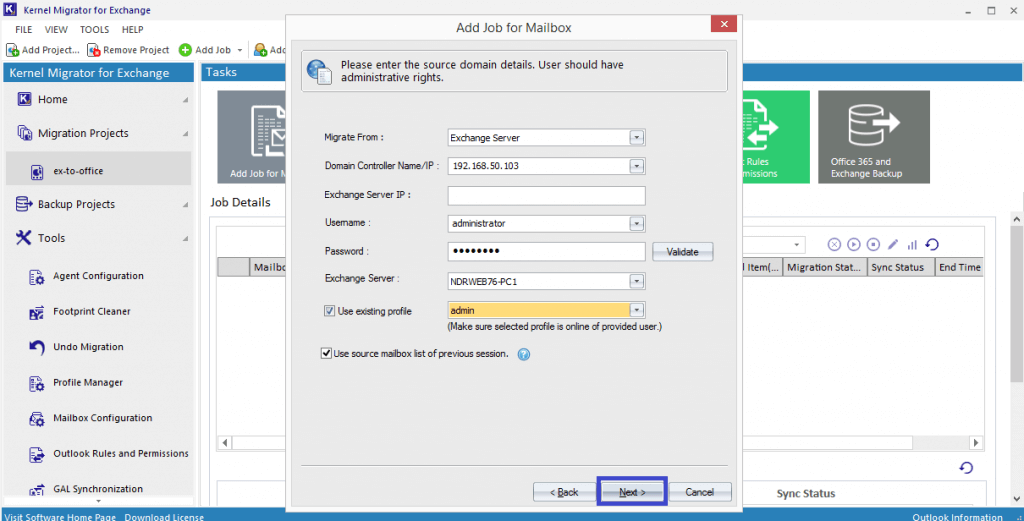Click the GAL Synchronization icon
The width and height of the screenshot is (1024, 521).
pos(37,490)
